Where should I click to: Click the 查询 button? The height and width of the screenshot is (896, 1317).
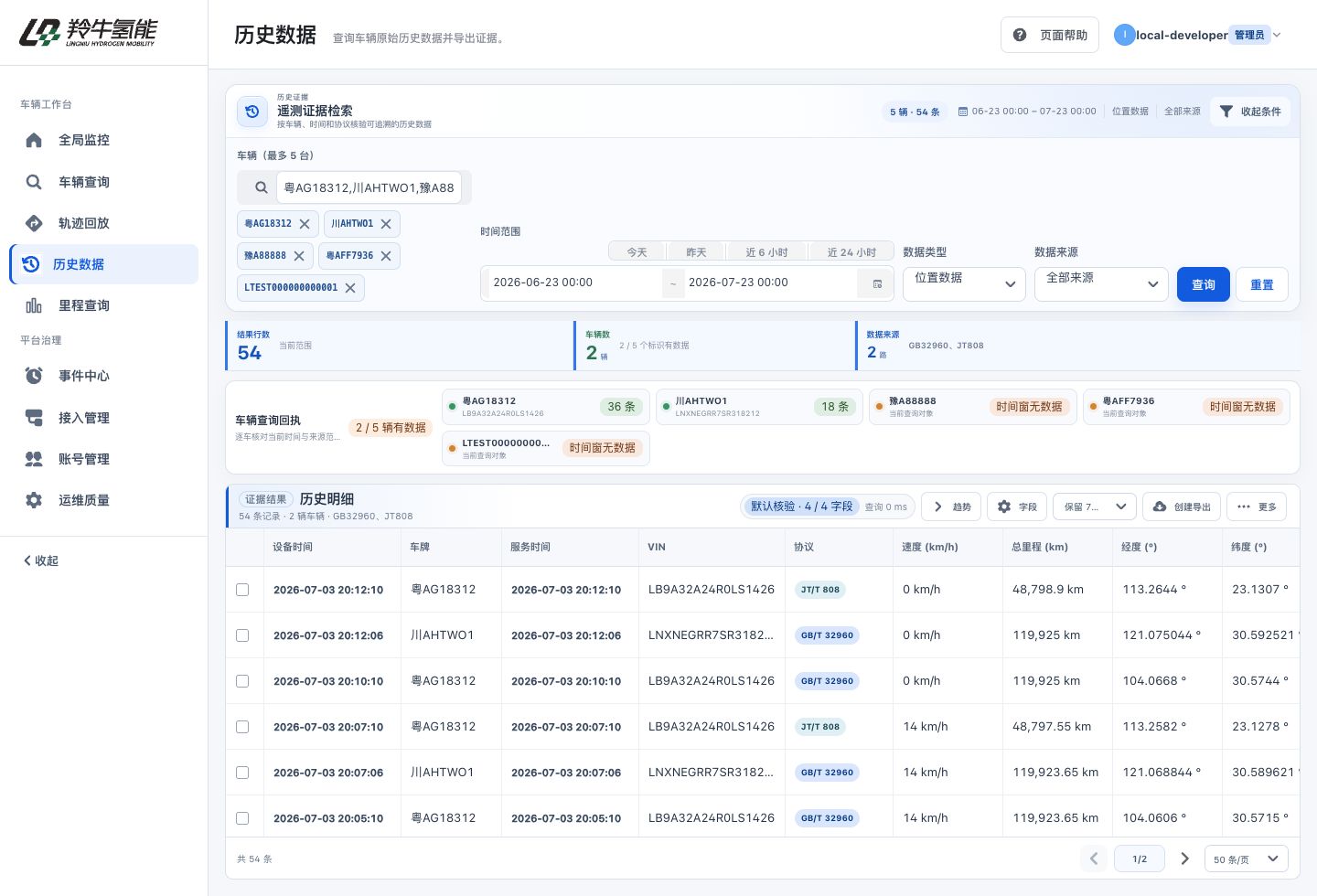pyautogui.click(x=1204, y=284)
